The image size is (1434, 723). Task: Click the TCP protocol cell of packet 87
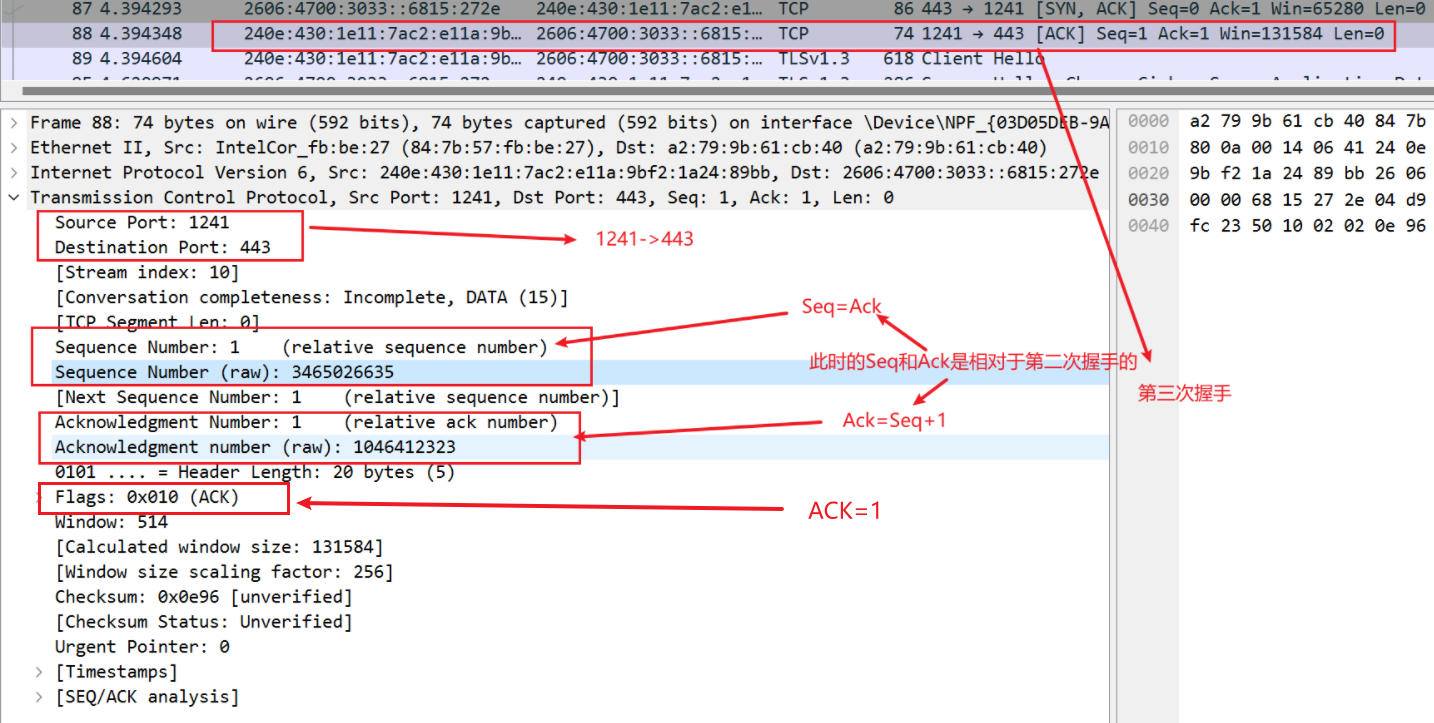[794, 9]
